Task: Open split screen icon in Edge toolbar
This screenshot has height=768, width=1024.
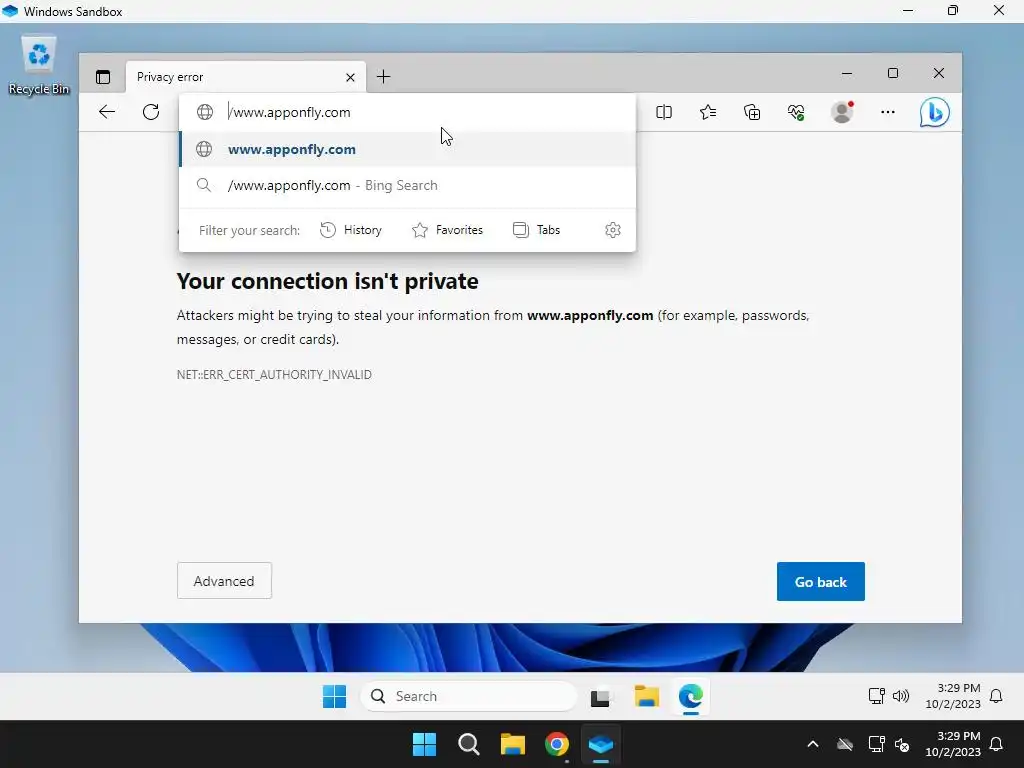Action: 664,112
